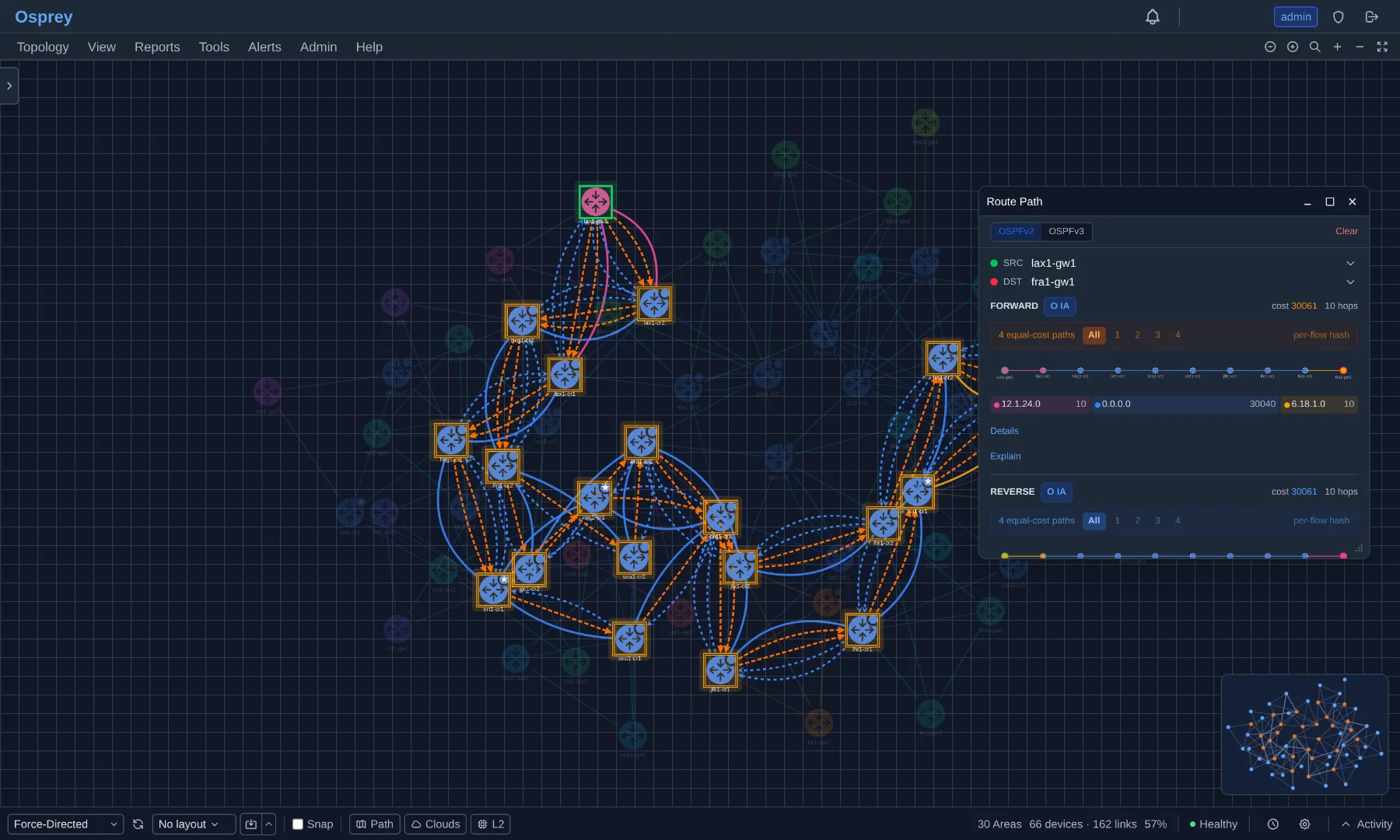1400x840 pixels.
Task: Open the Reports menu
Action: 157,47
